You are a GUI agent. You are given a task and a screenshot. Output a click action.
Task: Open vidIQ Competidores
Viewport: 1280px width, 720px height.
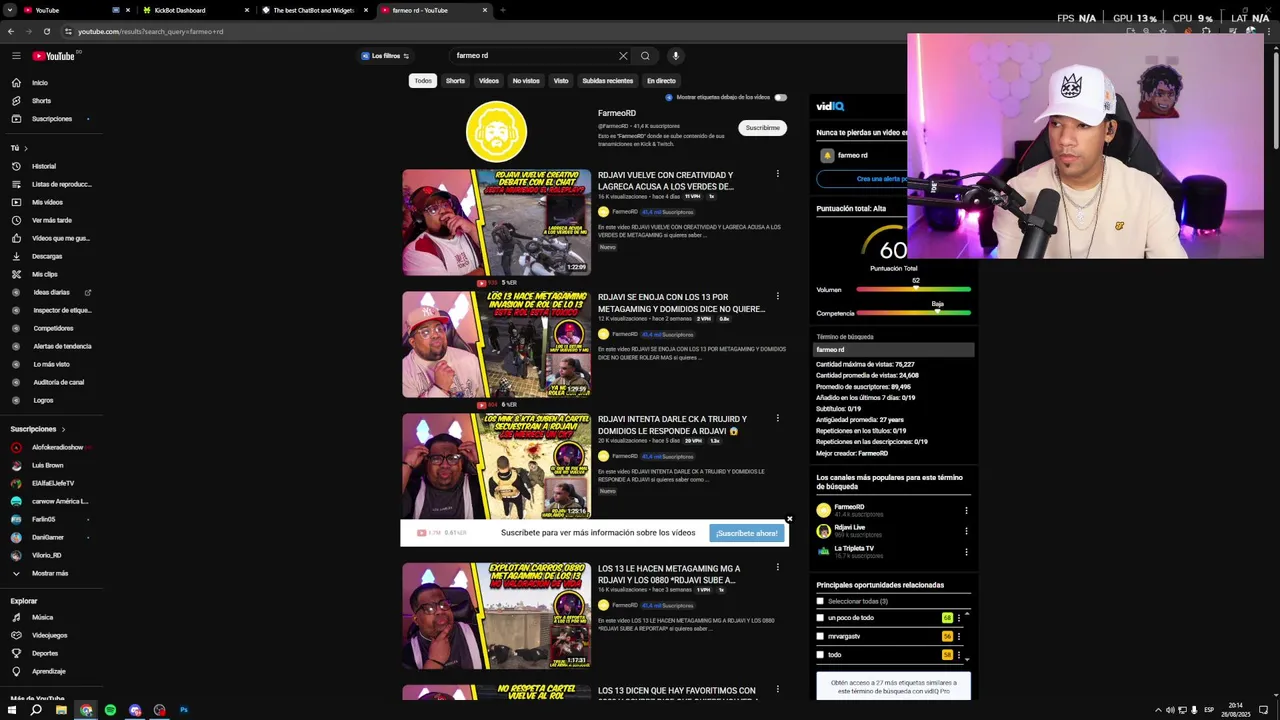53,328
